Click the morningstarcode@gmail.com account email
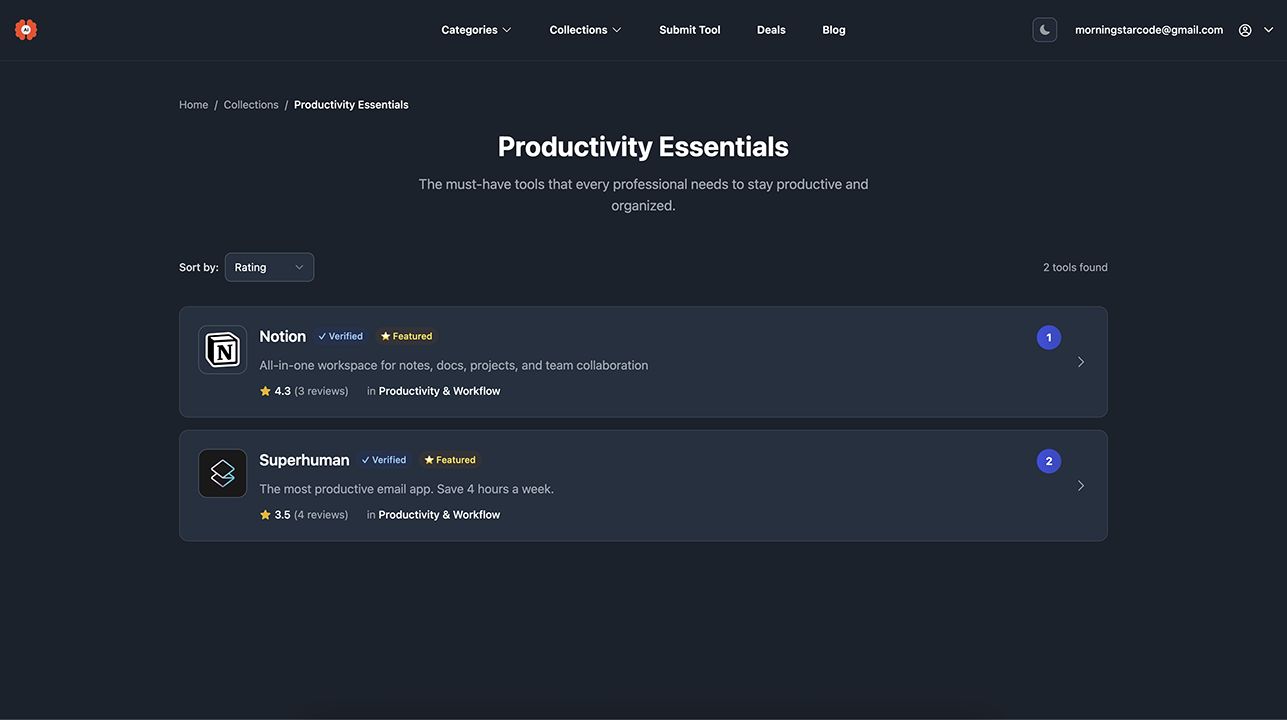The image size is (1287, 720). coord(1149,30)
